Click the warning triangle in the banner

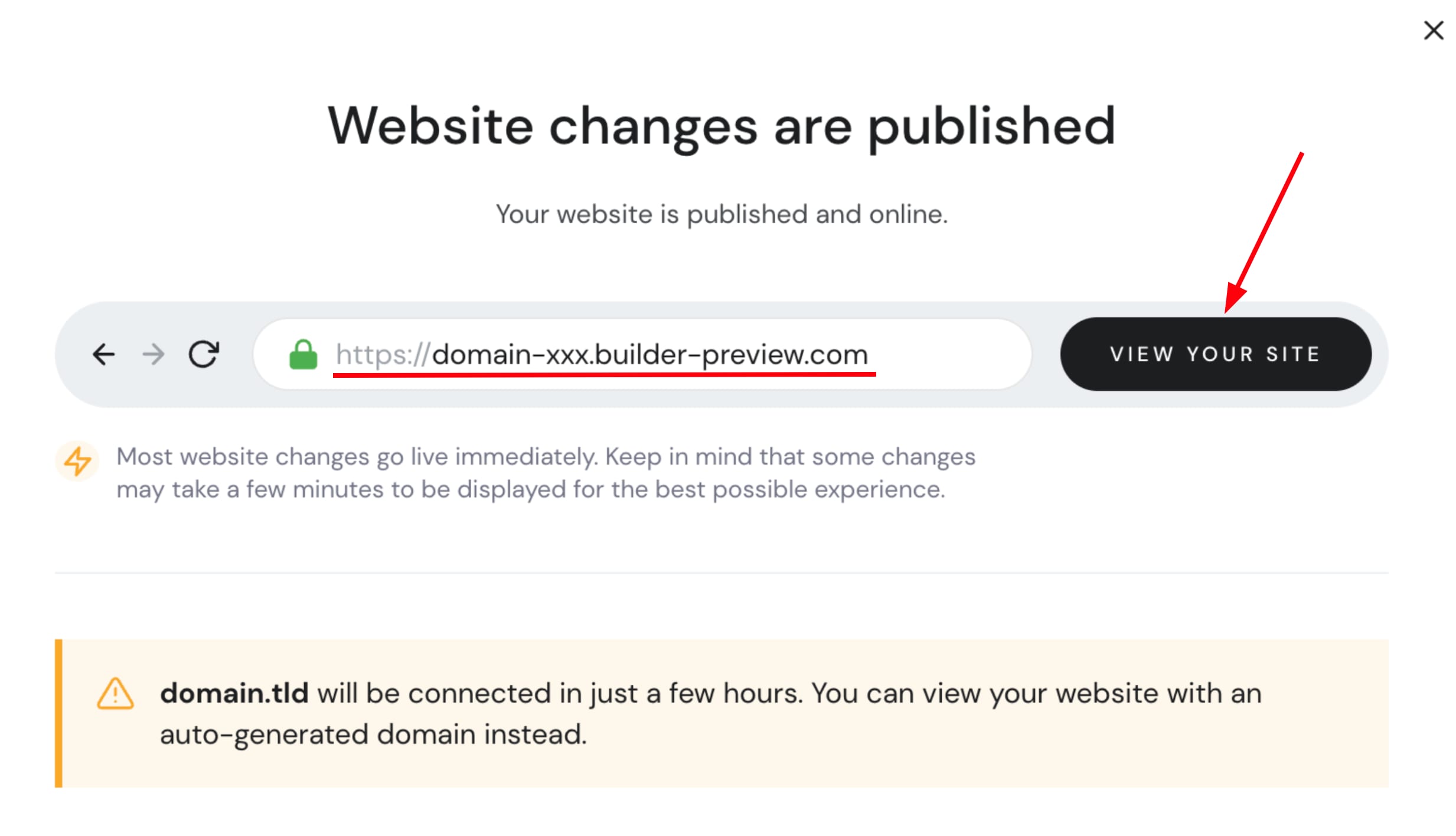coord(116,694)
